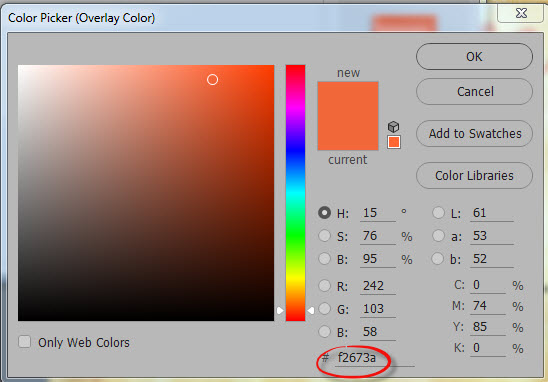Click the Yellow field showing 85

pyautogui.click(x=488, y=327)
